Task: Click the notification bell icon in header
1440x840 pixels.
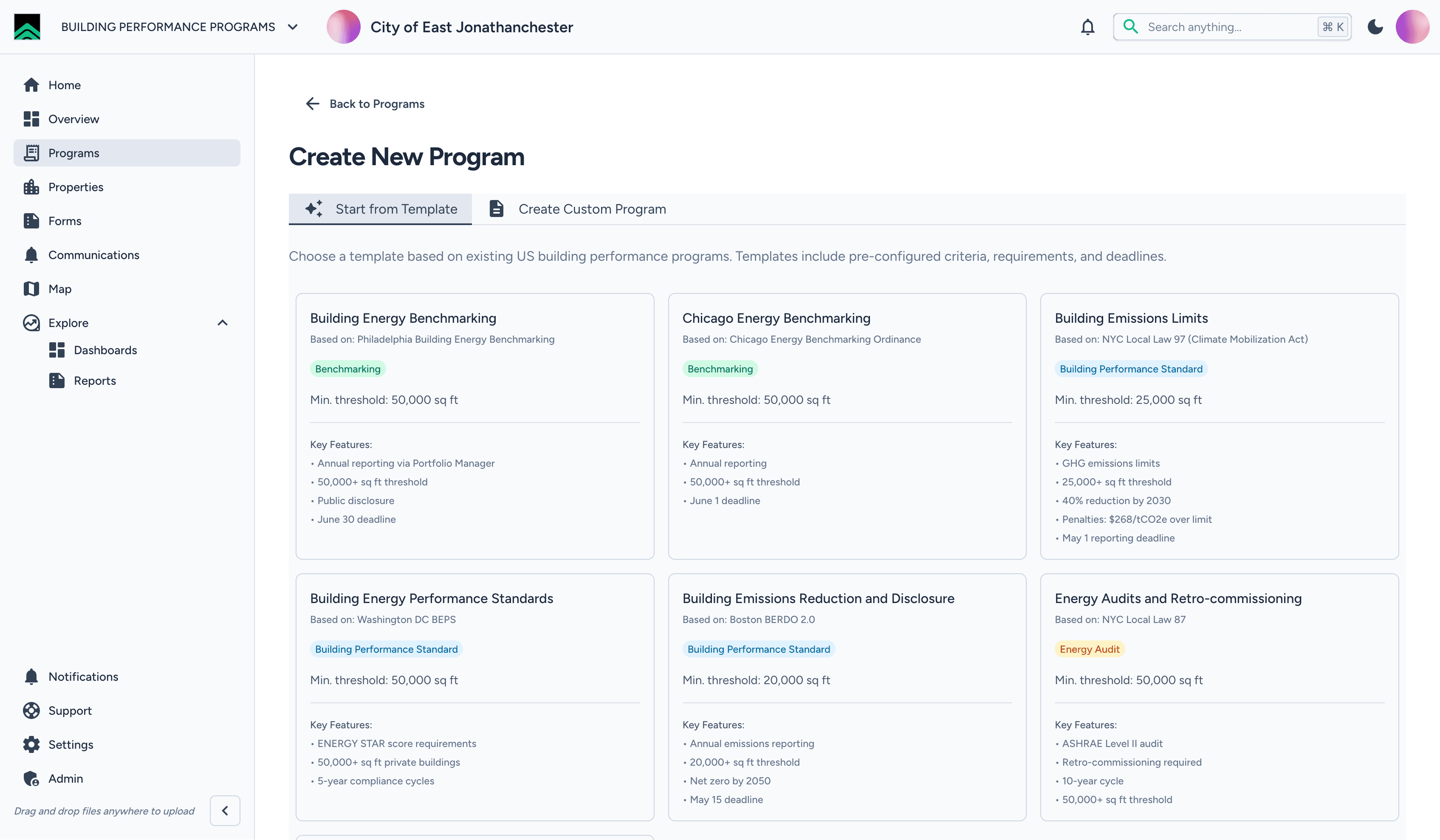Action: point(1087,27)
